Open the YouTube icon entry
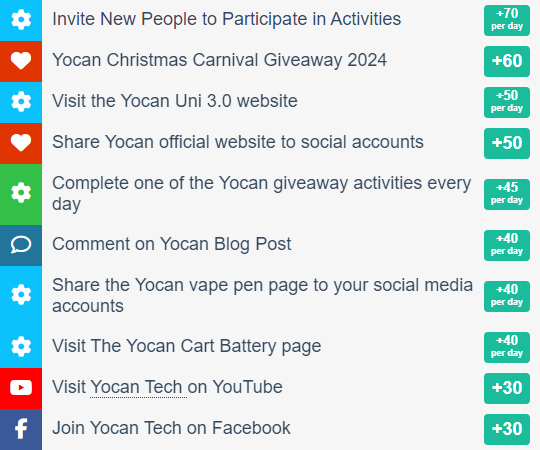The height and width of the screenshot is (450, 540). [21, 388]
